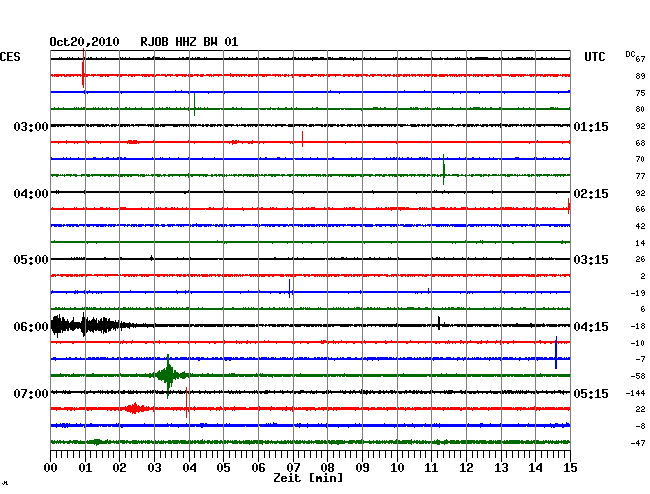The width and height of the screenshot is (650, 494).
Task: Click the black spike near minute 11 on 06:00 trace
Action: (439, 323)
